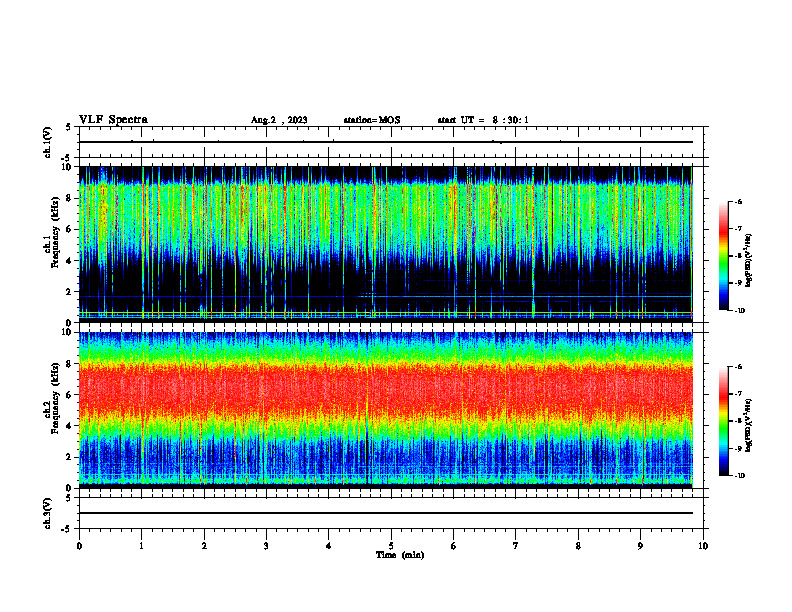792x612 pixels.
Task: Click the ch.1(V) axis '5' tick label
Action: point(69,127)
